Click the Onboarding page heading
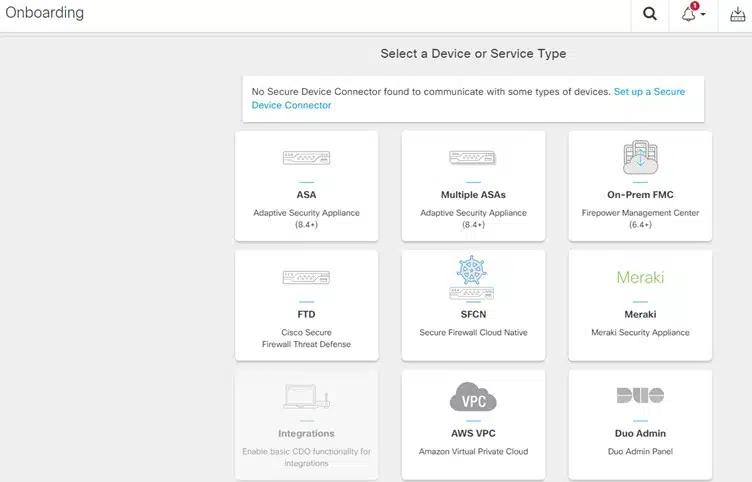Image resolution: width=752 pixels, height=482 pixels. tap(45, 12)
